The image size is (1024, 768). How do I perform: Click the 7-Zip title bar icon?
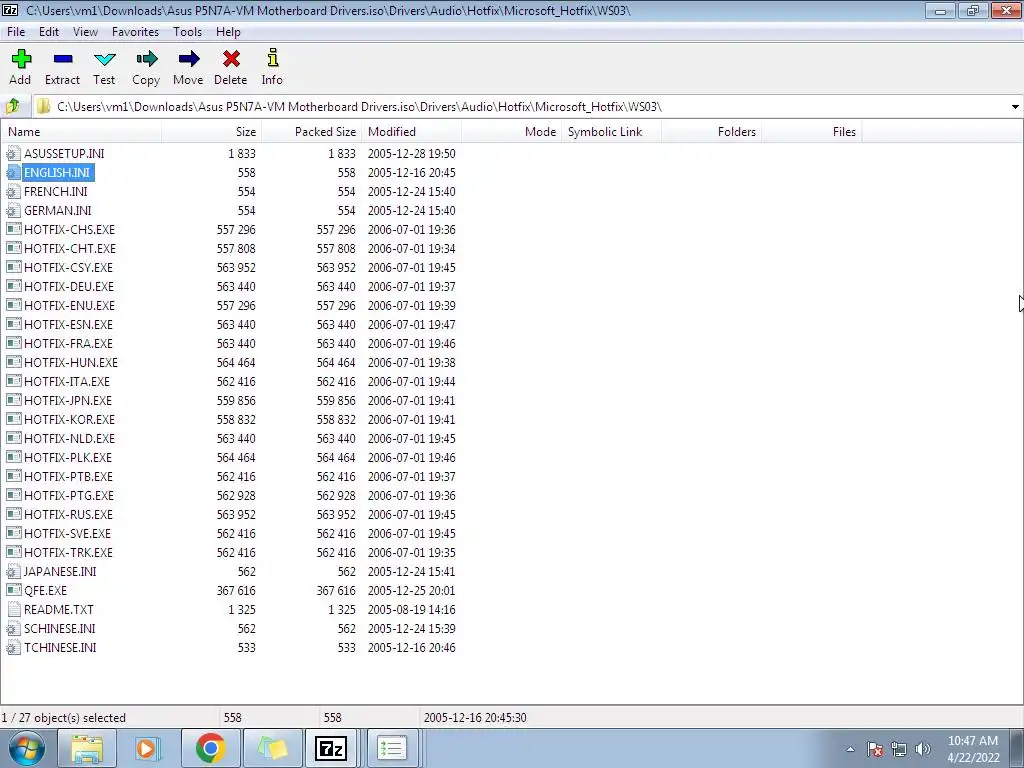click(10, 10)
